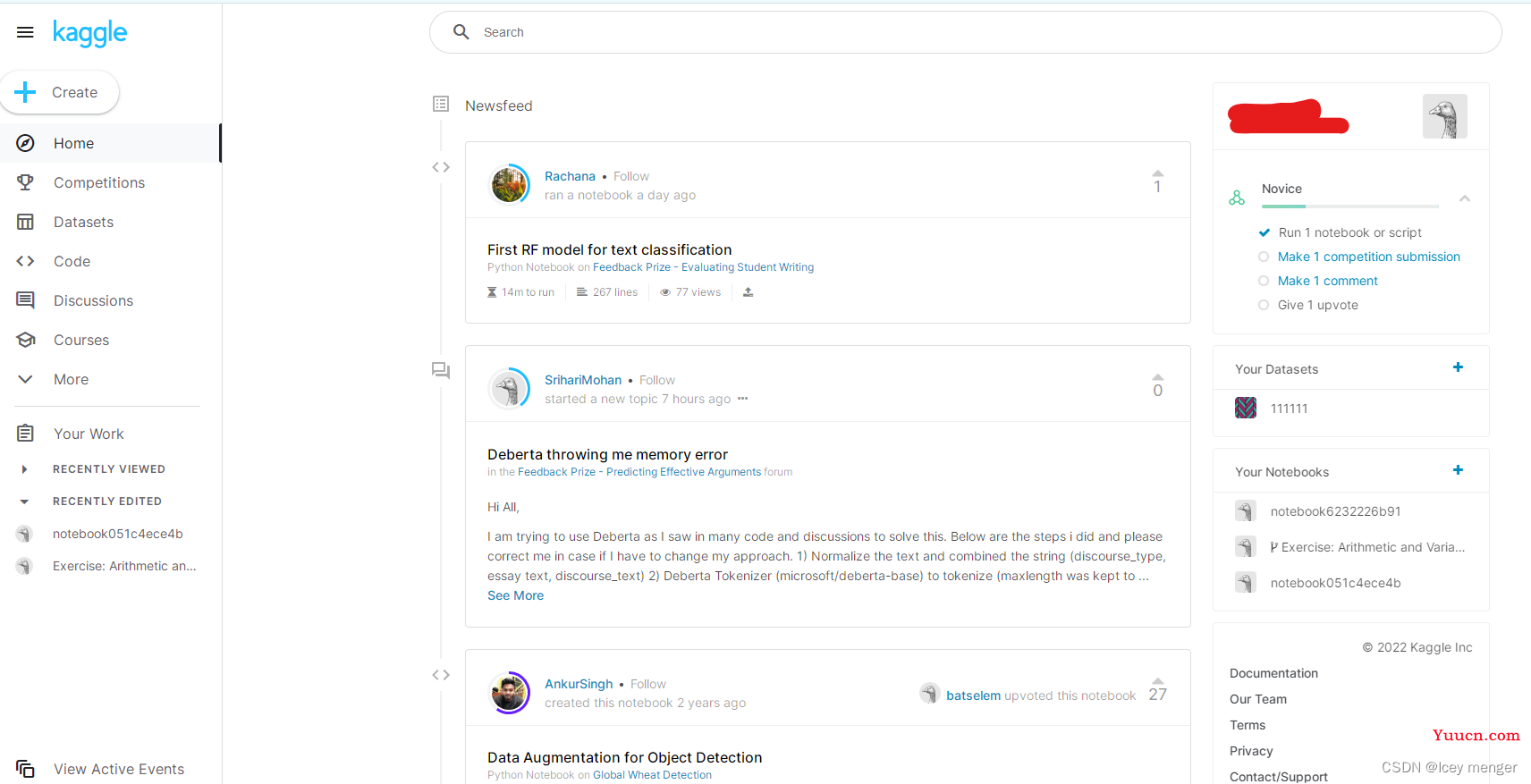Click the Search input field

click(966, 32)
